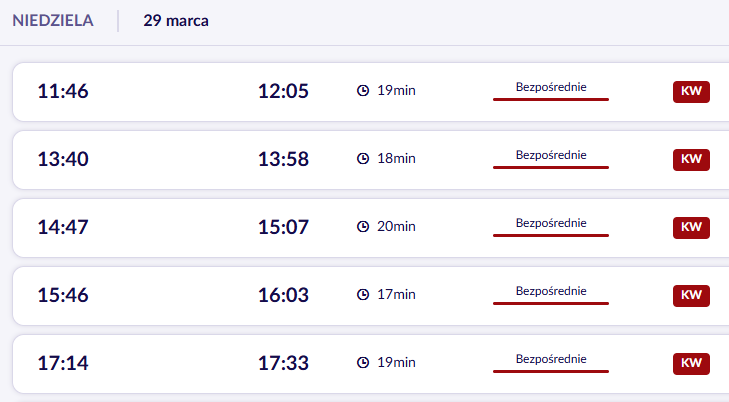
Task: Open the 17:14 departure connection
Action: pyautogui.click(x=63, y=363)
